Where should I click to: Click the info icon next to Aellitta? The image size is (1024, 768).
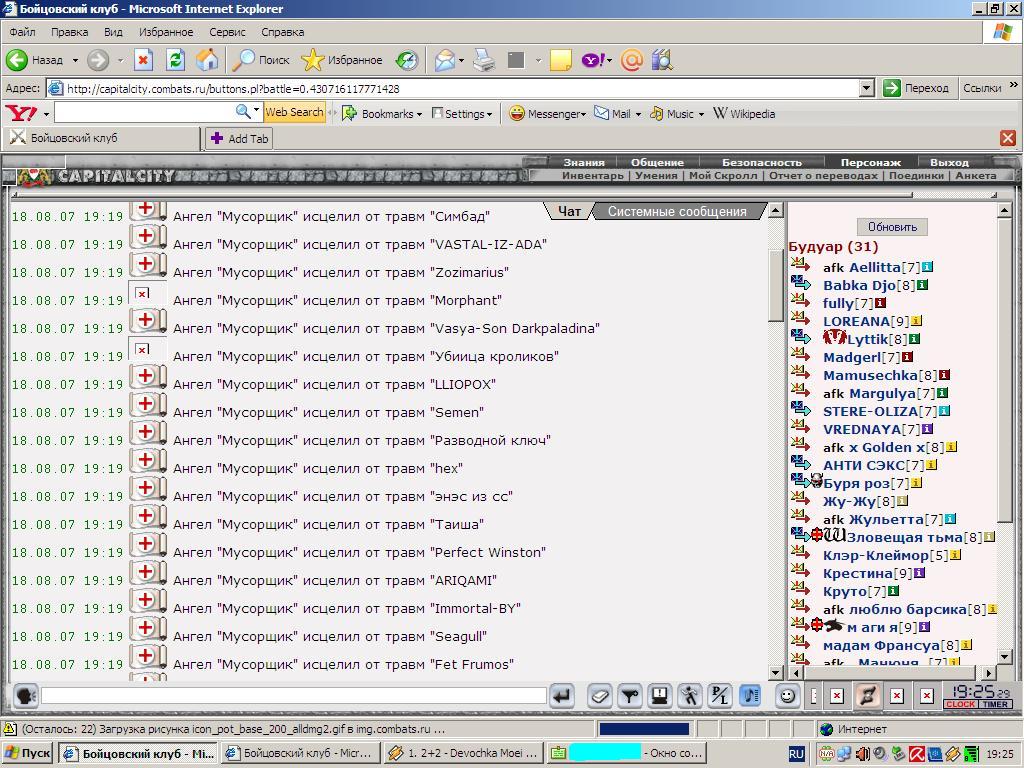[x=927, y=267]
